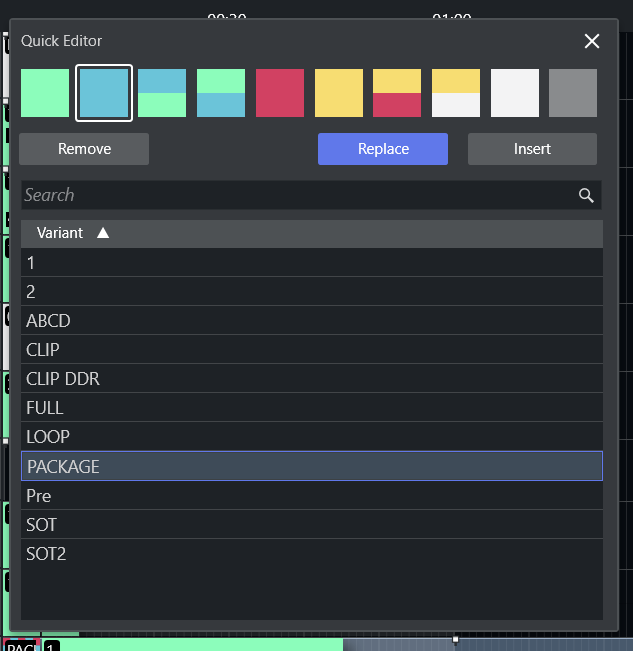Choose the yellow-over-white split swatch
Viewport: 633px width, 651px height.
[456, 93]
